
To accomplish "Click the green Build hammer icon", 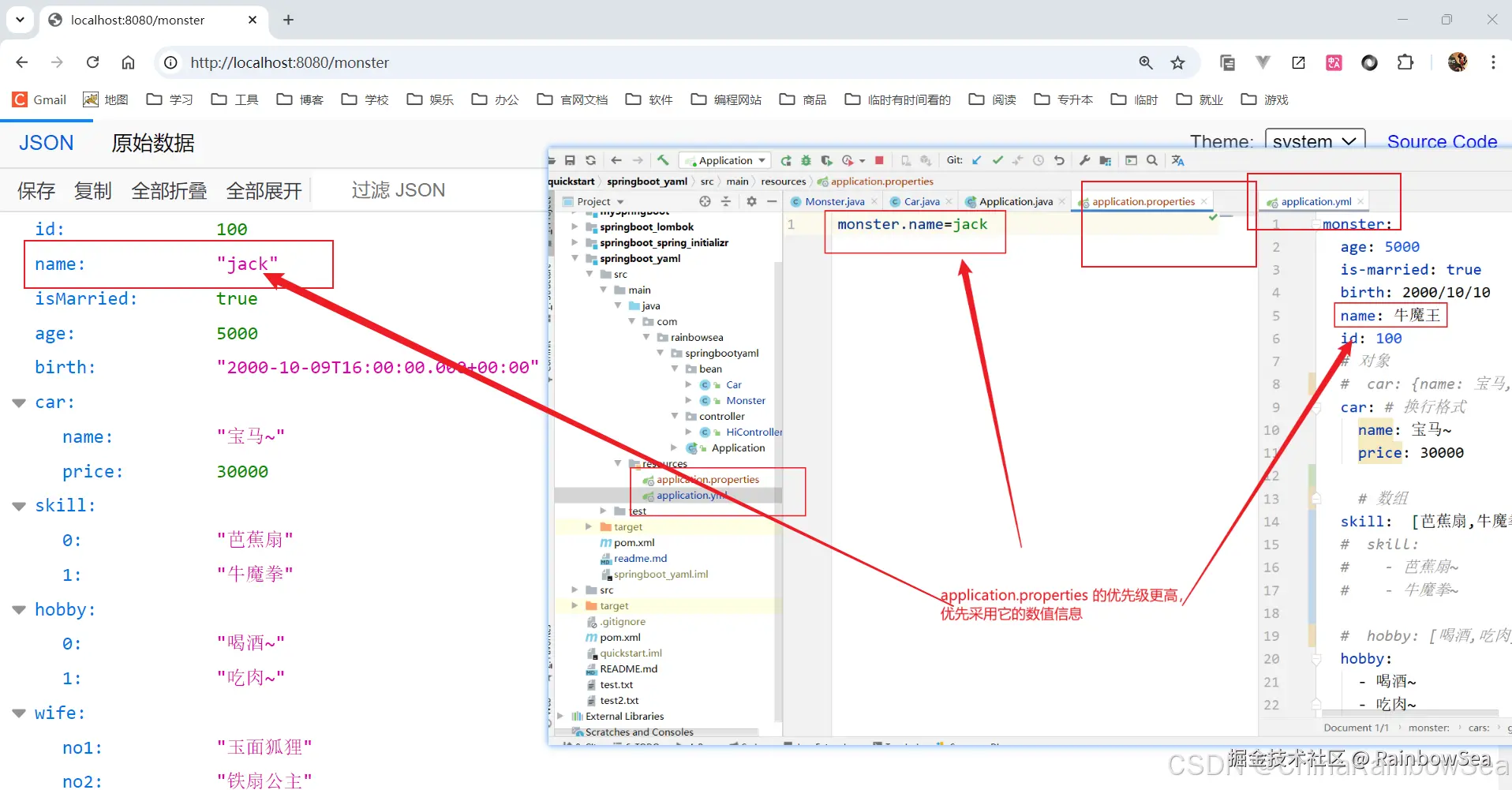I will 663,160.
